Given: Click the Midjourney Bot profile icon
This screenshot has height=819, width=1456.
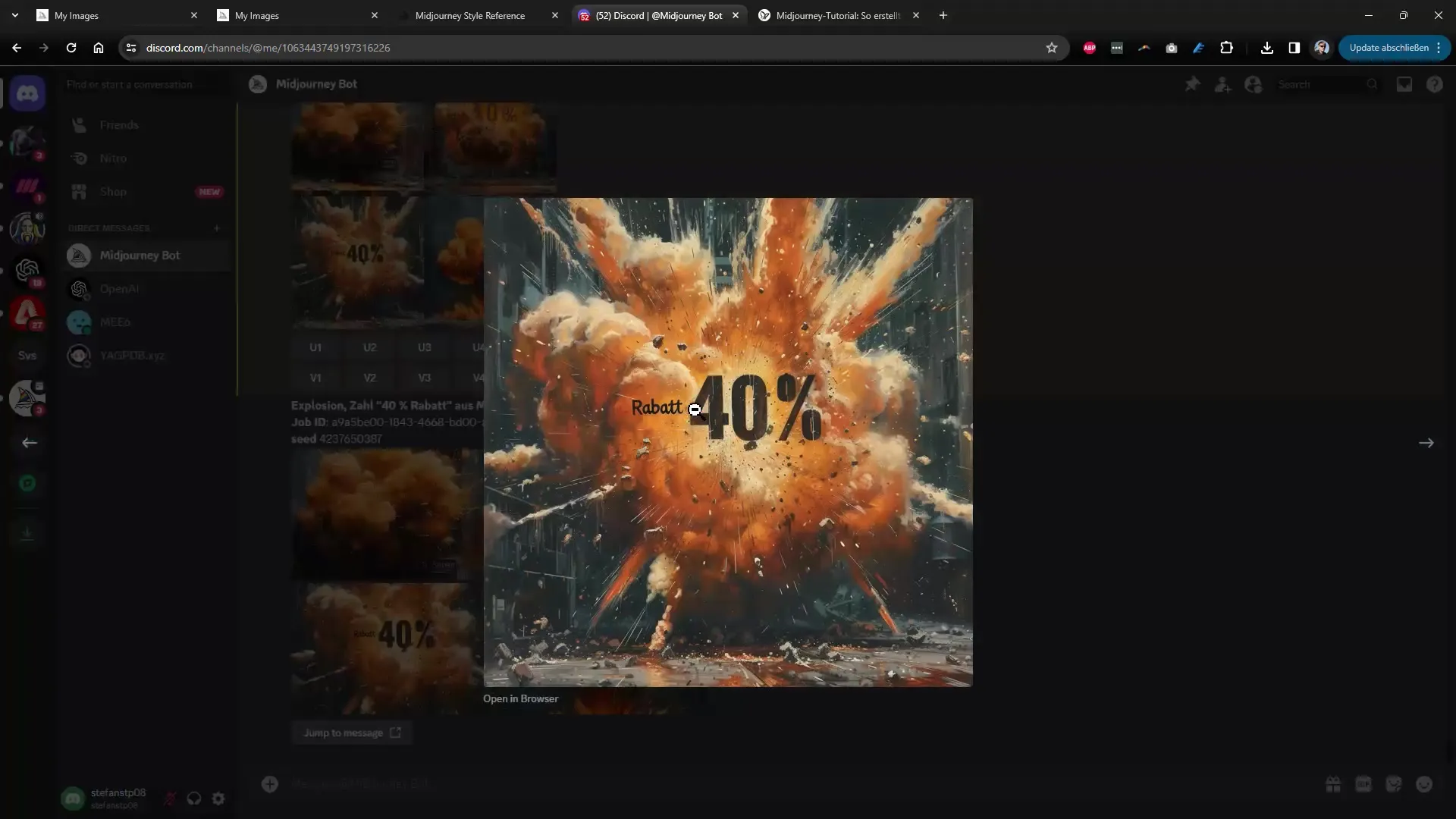Looking at the screenshot, I should (x=79, y=255).
